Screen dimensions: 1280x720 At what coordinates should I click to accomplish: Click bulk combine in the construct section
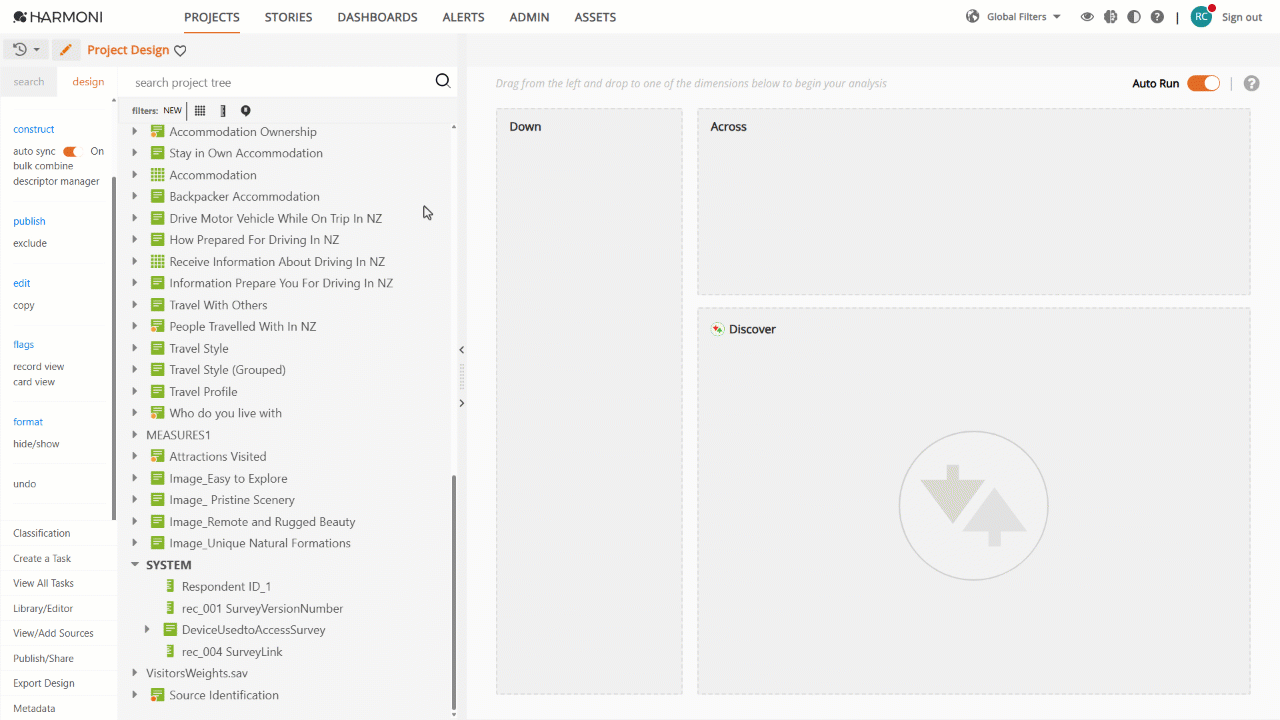click(x=43, y=166)
